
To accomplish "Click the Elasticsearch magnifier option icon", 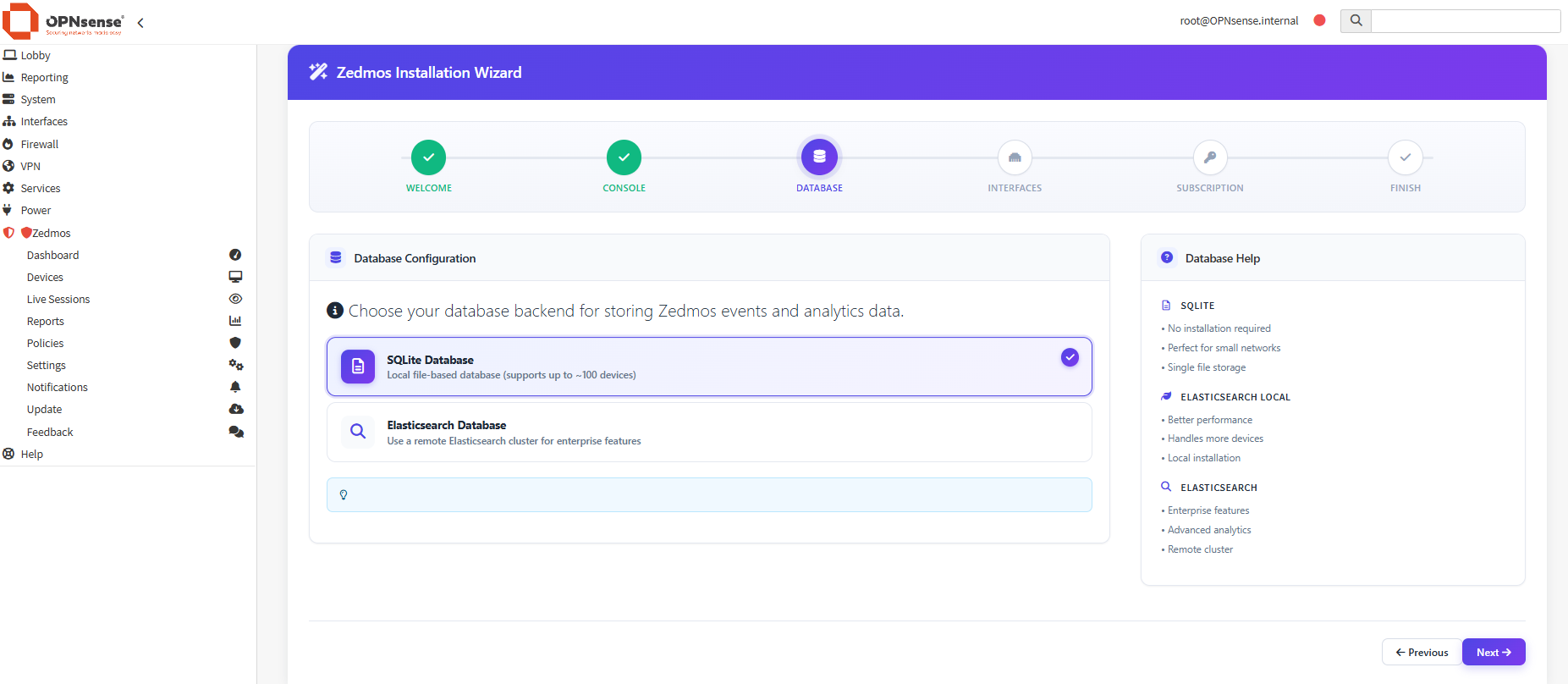I will [358, 431].
